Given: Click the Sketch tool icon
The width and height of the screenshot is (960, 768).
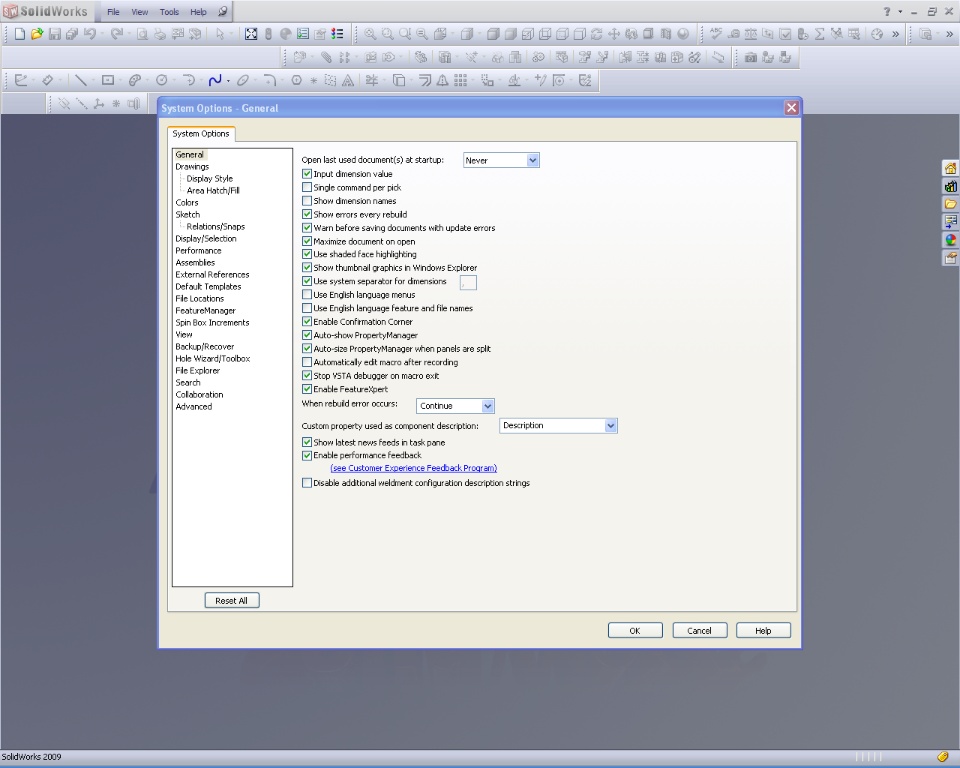Looking at the screenshot, I should 20,80.
